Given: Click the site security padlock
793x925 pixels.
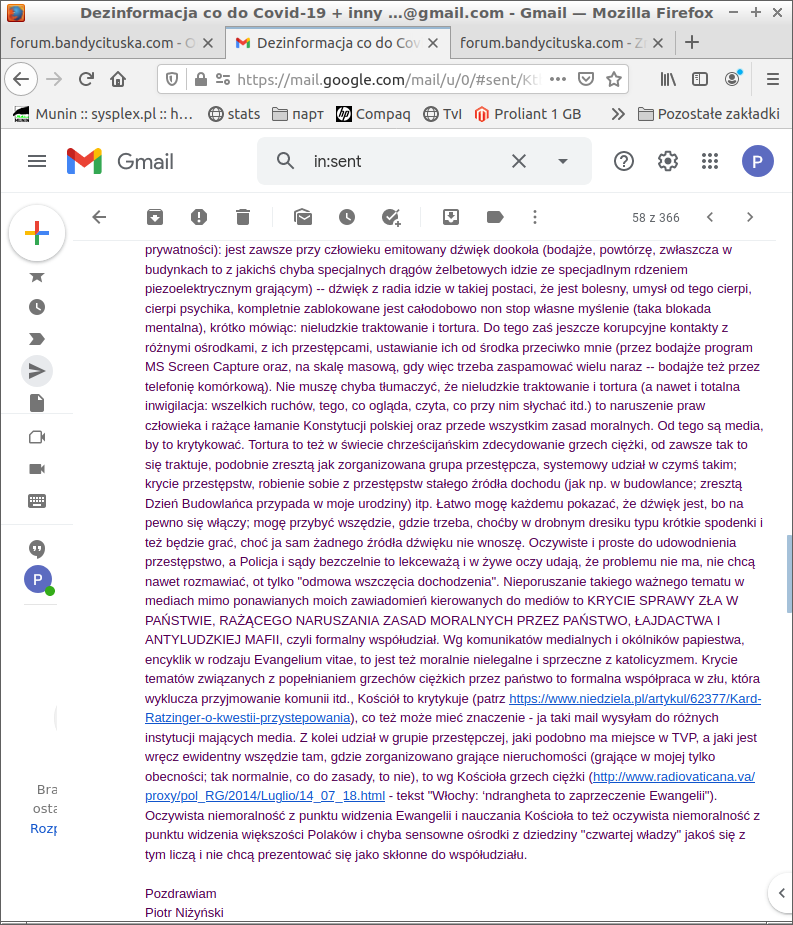Looking at the screenshot, I should point(201,78).
